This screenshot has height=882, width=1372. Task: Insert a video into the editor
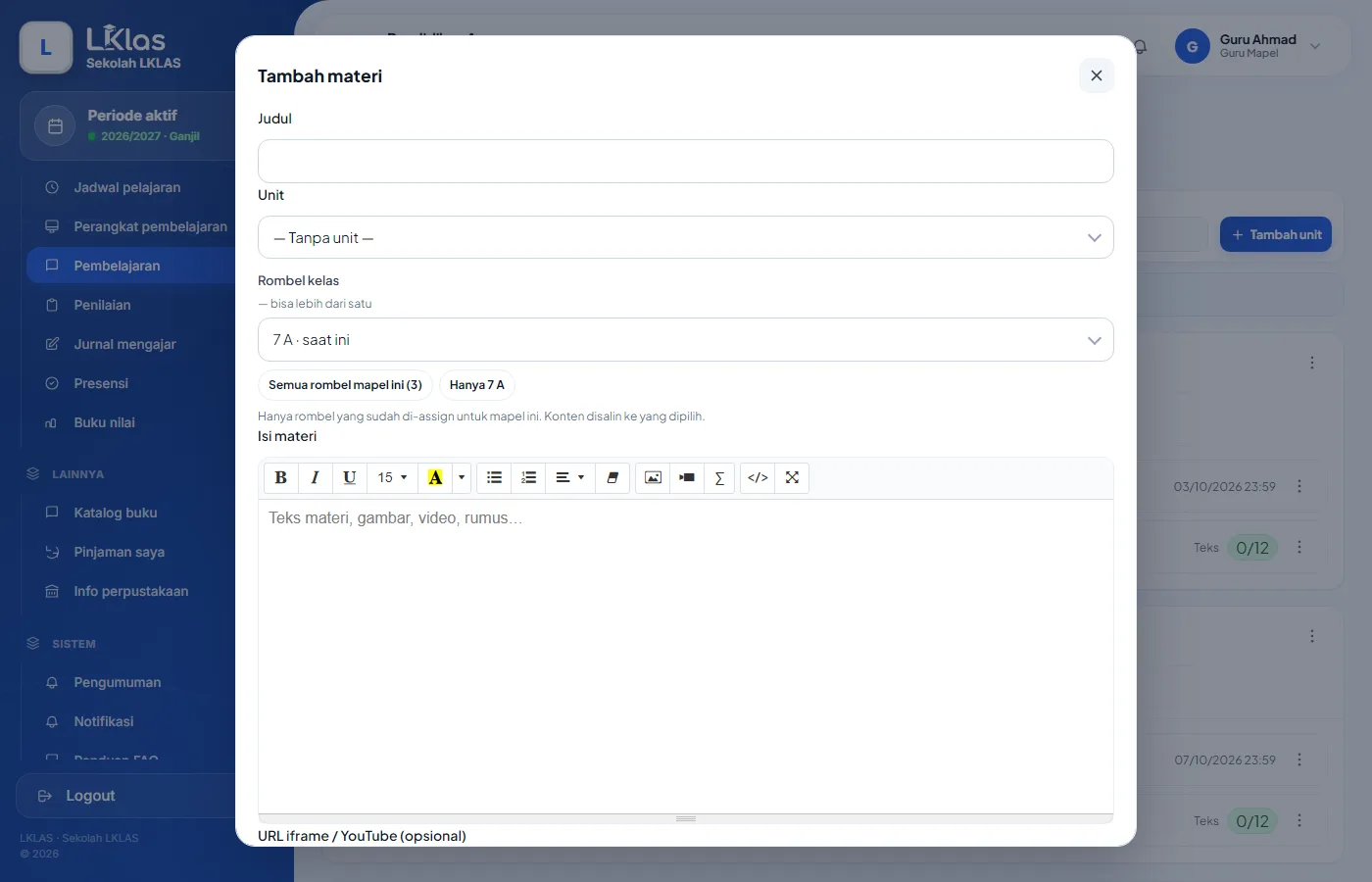687,478
